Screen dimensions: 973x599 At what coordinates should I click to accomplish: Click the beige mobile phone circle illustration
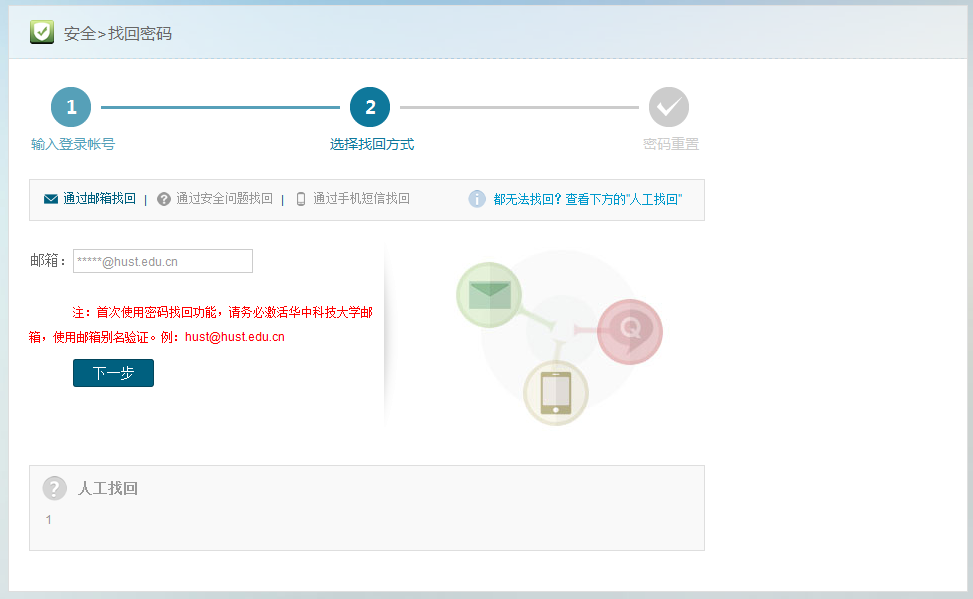(555, 392)
